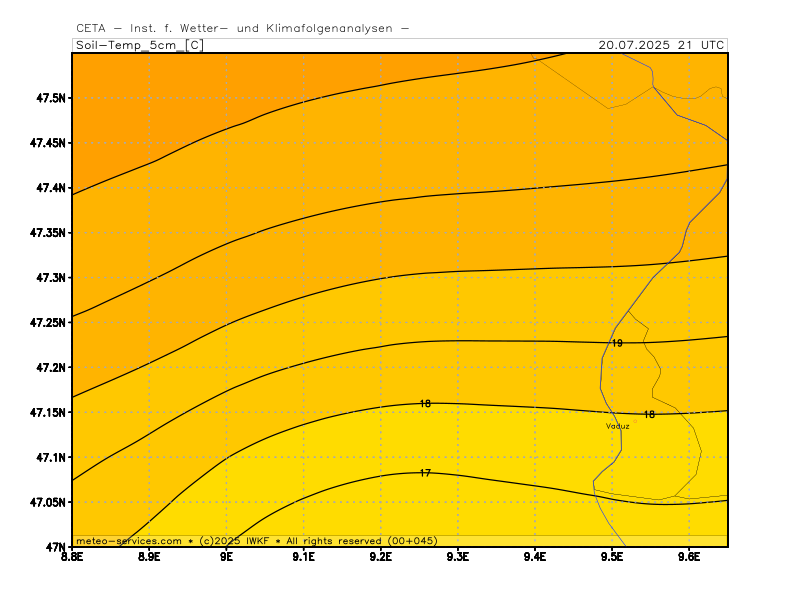
Task: Click the 47.05N latitude label
Action: pos(47,502)
